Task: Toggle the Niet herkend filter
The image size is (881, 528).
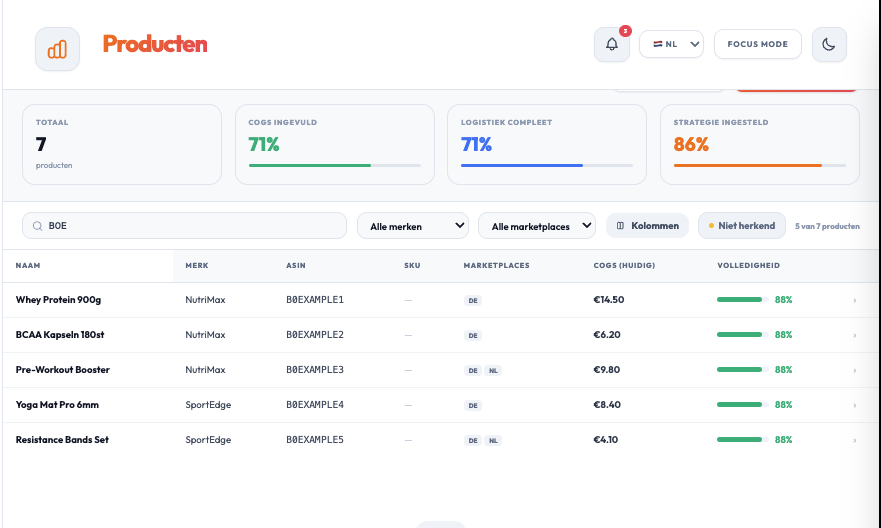Action: pos(741,226)
